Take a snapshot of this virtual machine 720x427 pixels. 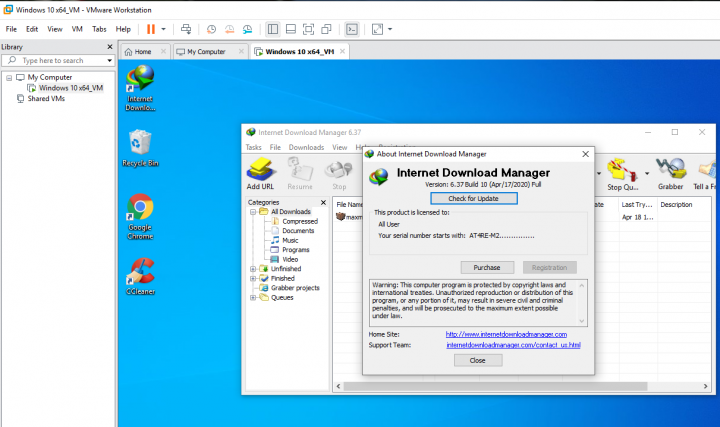pyautogui.click(x=211, y=29)
